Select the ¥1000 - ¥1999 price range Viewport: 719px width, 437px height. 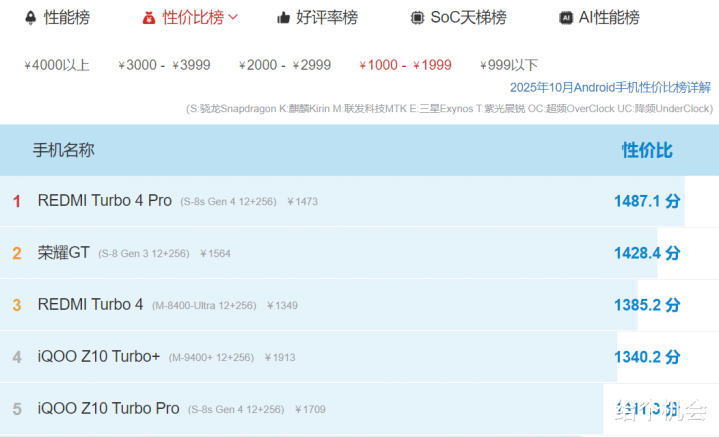coord(405,65)
